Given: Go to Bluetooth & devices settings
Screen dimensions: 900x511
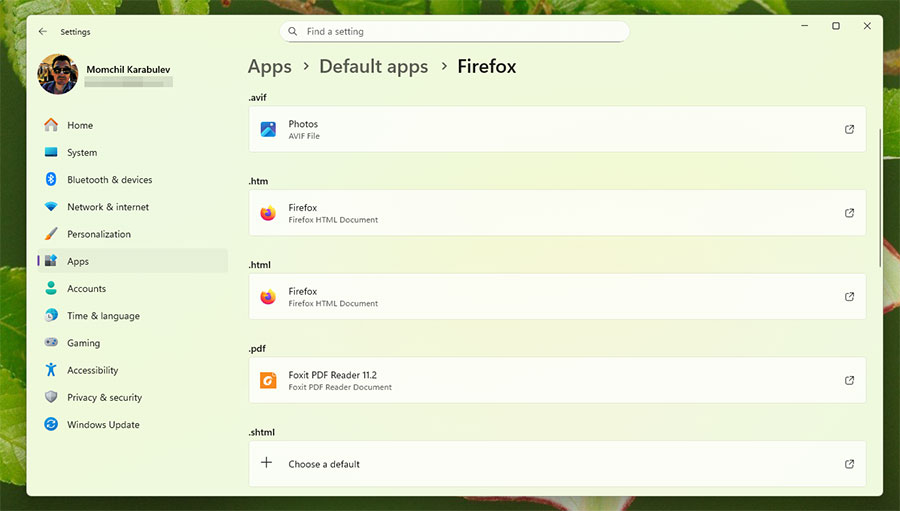Looking at the screenshot, I should coord(109,180).
